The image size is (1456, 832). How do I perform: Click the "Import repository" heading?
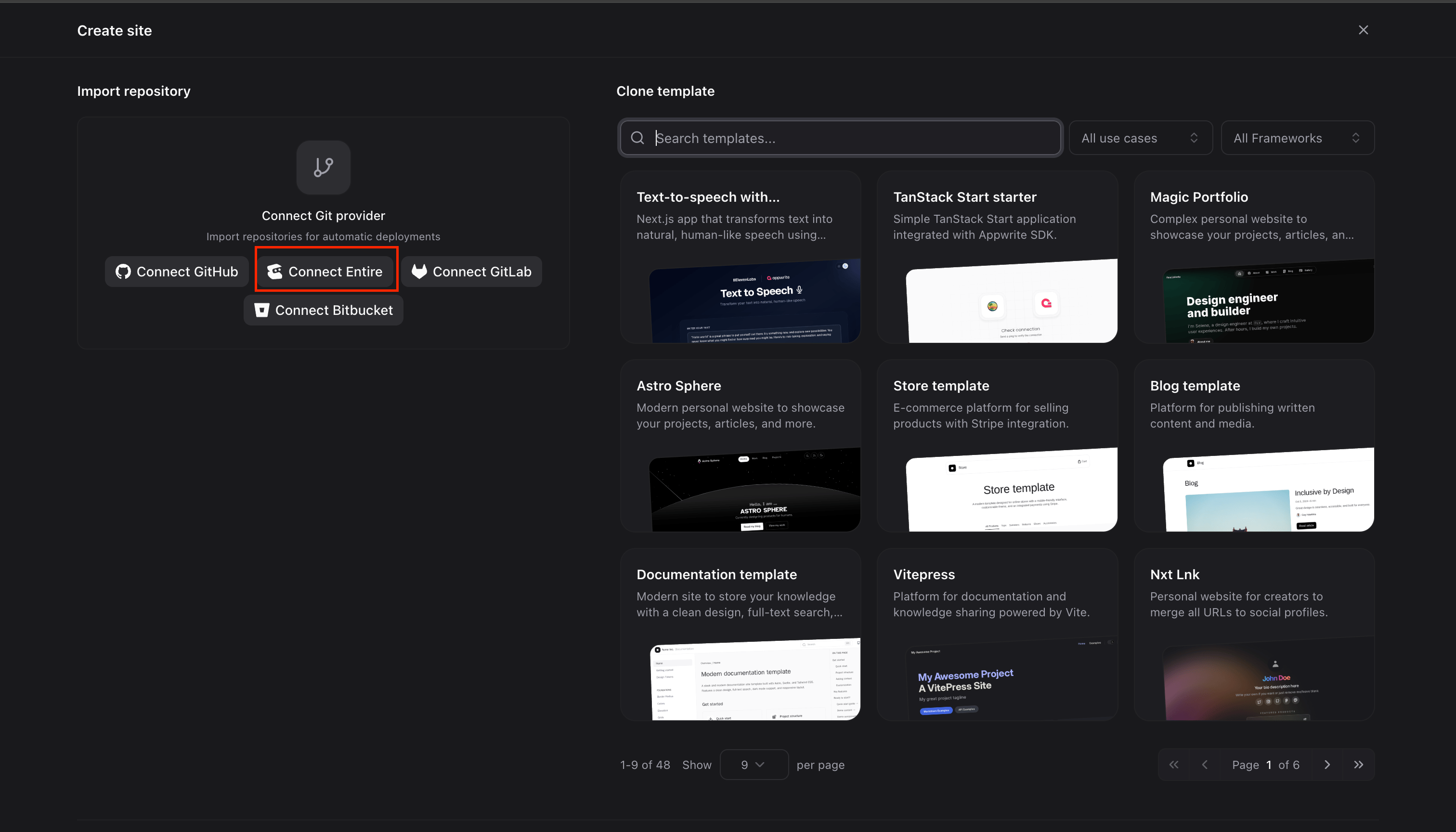coord(134,91)
